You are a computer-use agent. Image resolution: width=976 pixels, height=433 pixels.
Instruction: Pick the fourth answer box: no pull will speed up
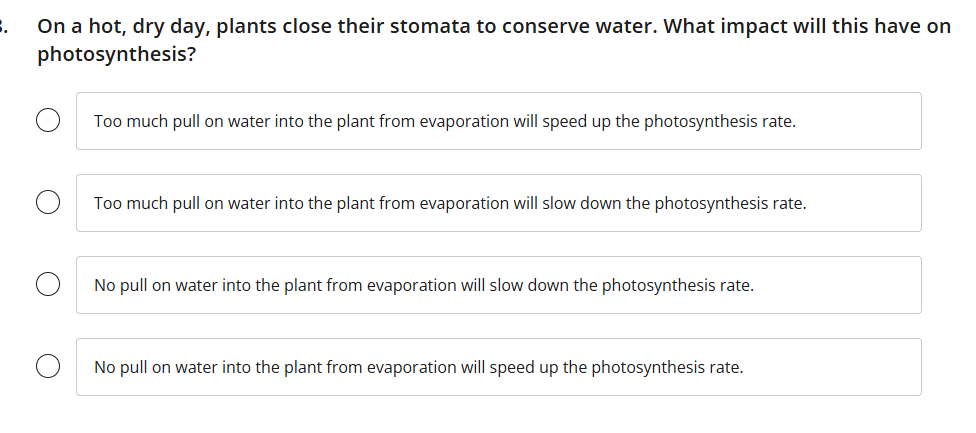498,367
